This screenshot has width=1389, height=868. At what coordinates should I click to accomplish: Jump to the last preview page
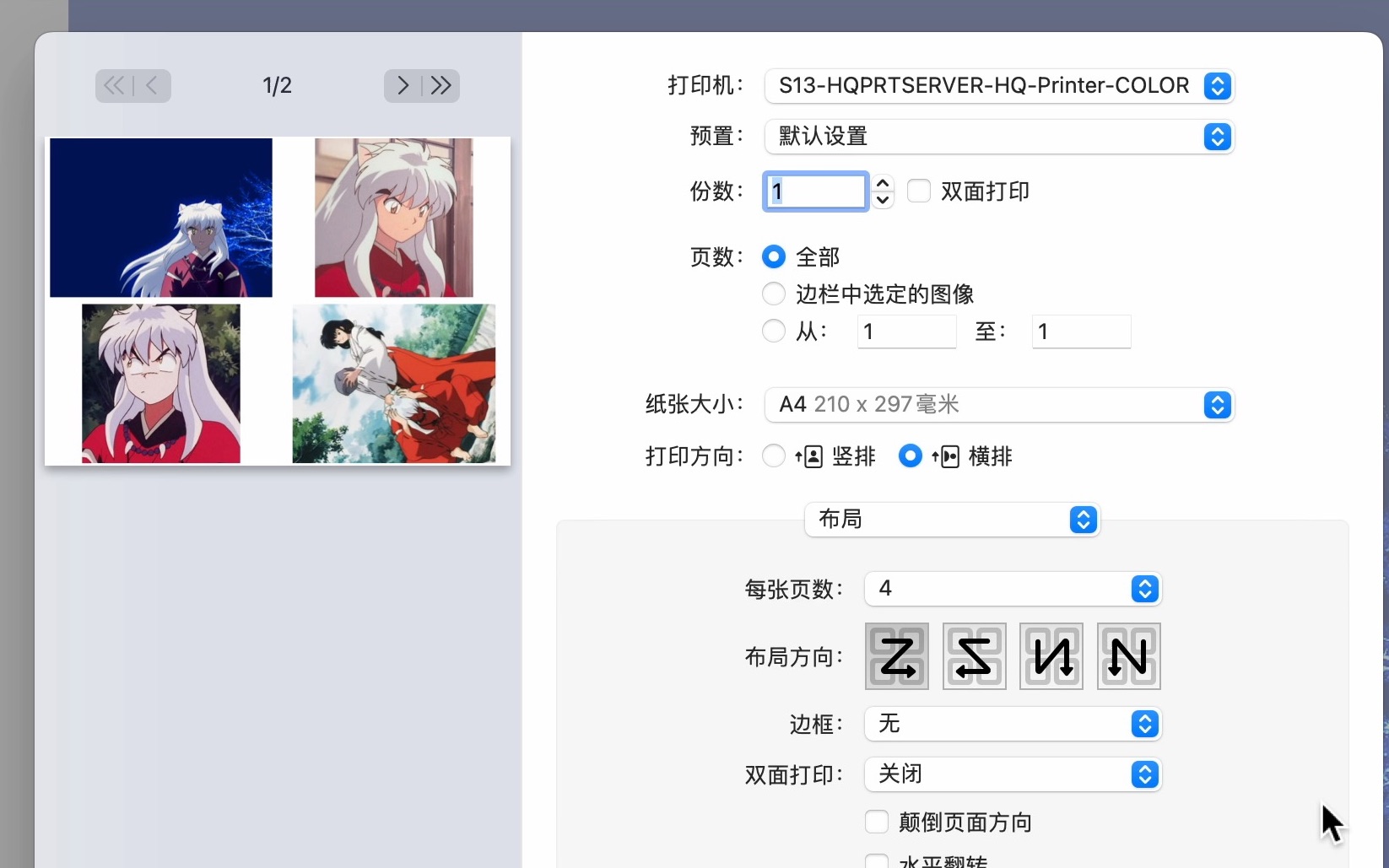[441, 85]
